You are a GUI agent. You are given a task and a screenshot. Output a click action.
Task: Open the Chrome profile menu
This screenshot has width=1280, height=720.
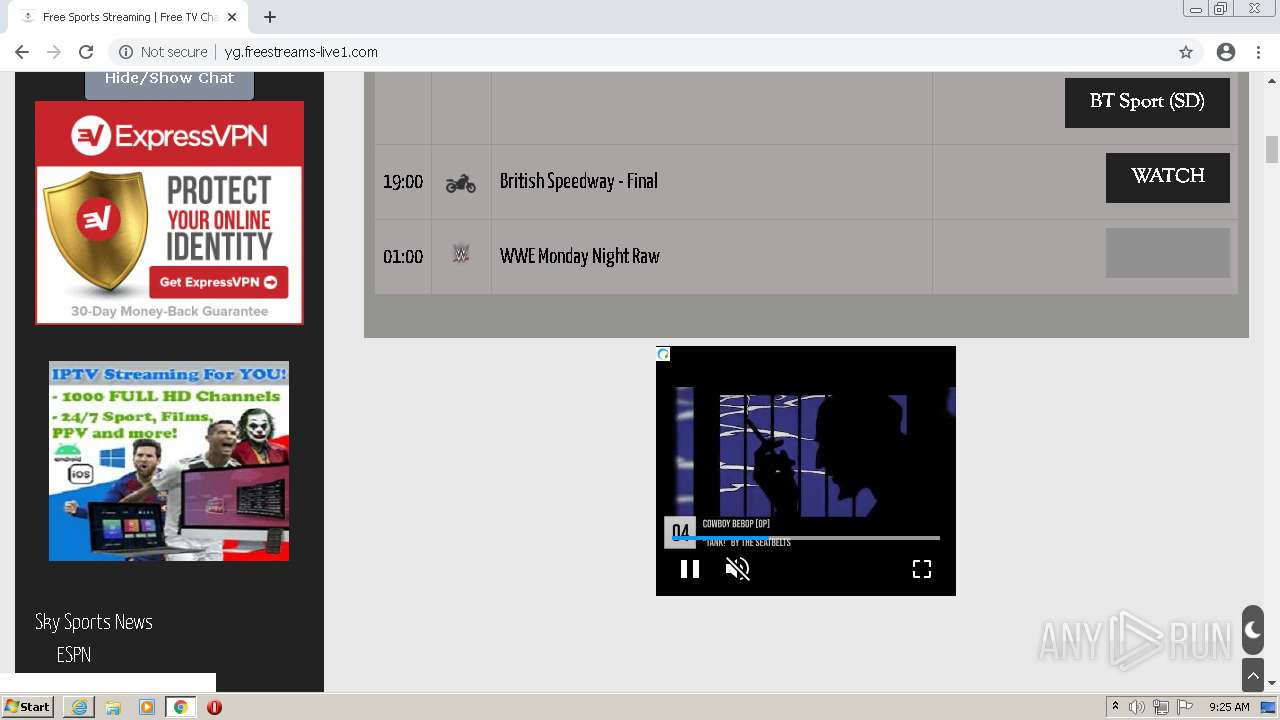(x=1226, y=52)
